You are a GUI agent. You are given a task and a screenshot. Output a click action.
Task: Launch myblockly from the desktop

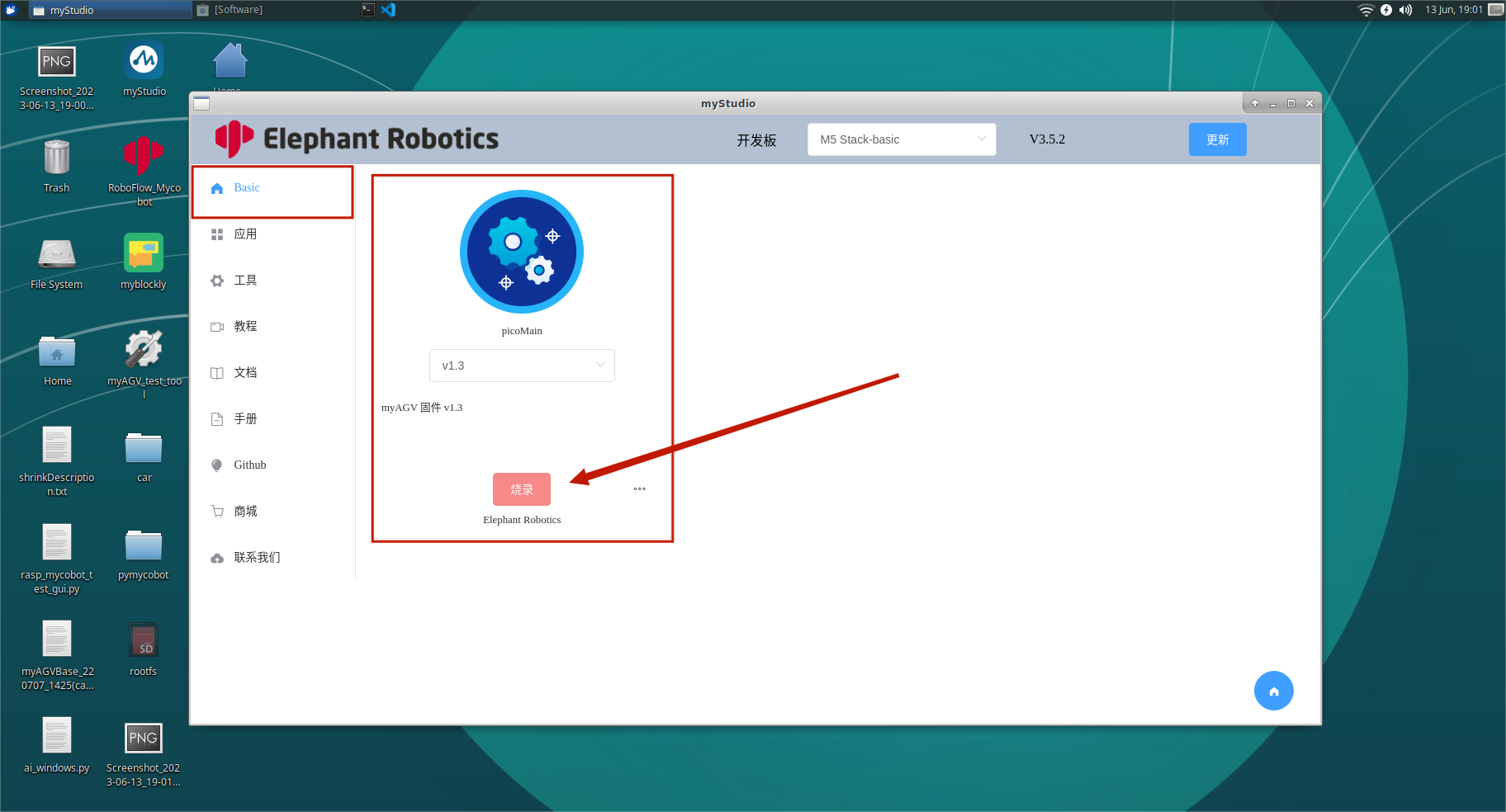coord(143,253)
